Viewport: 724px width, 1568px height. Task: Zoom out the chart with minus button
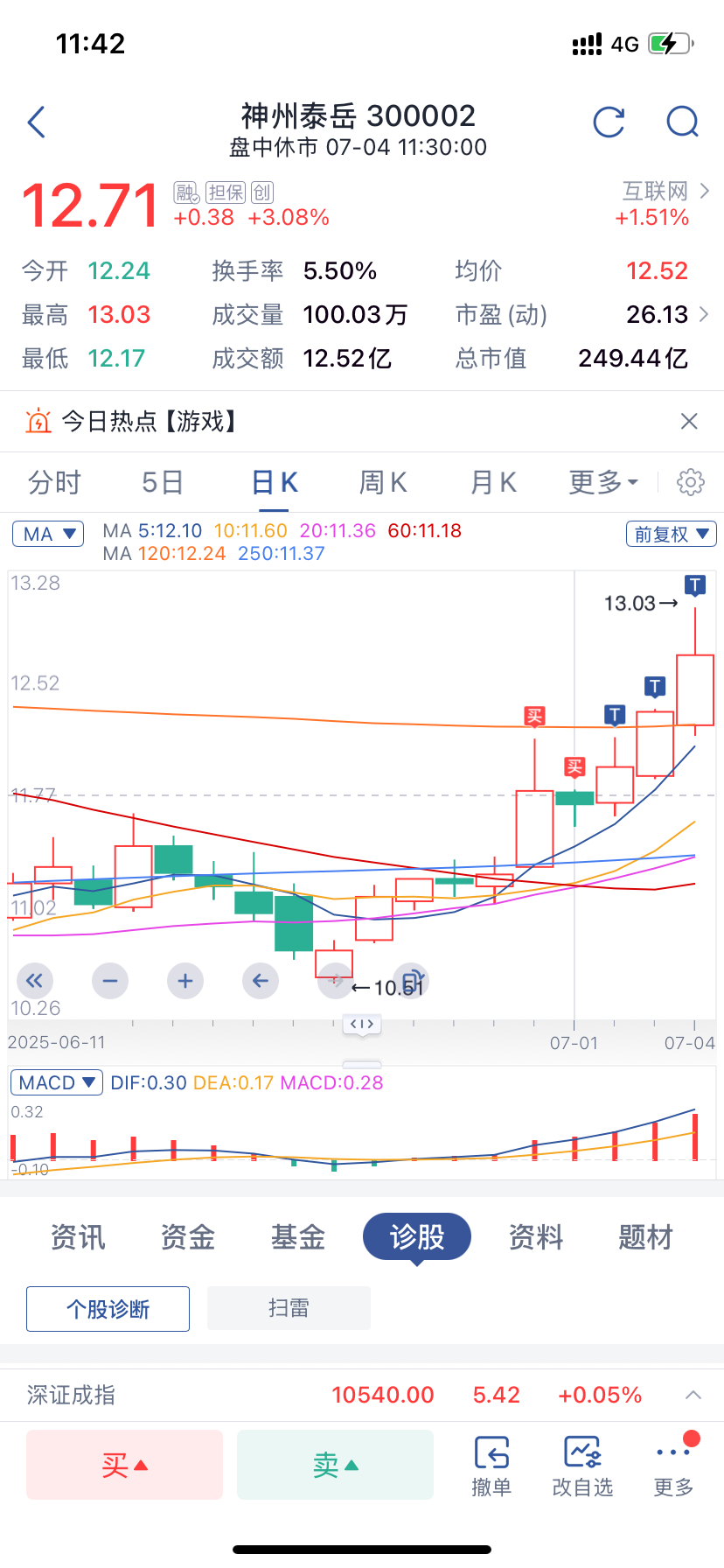109,981
